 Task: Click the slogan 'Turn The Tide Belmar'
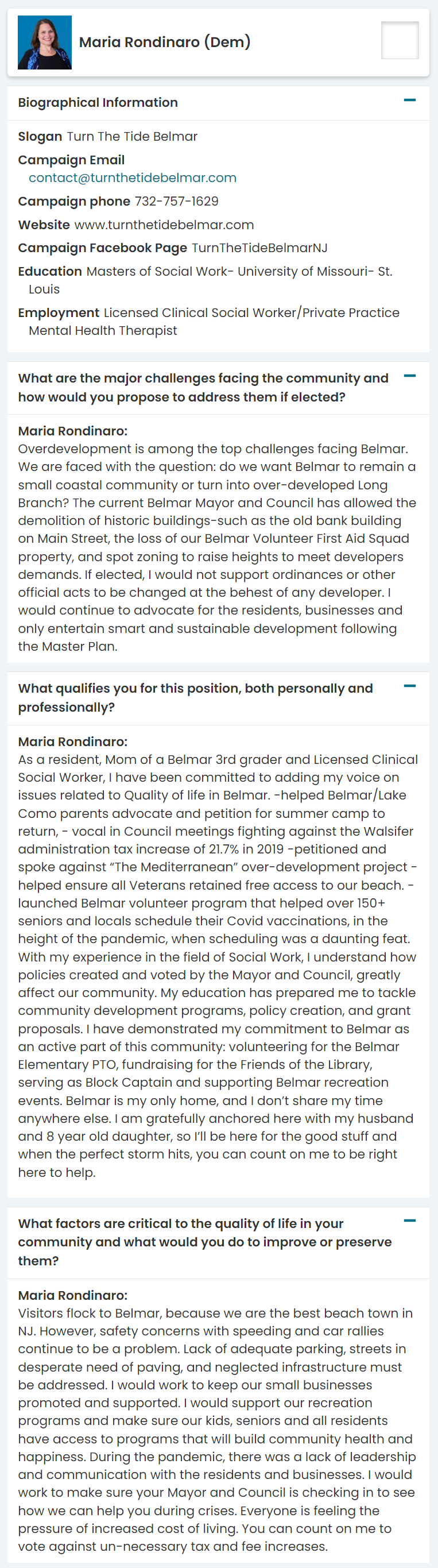point(132,136)
